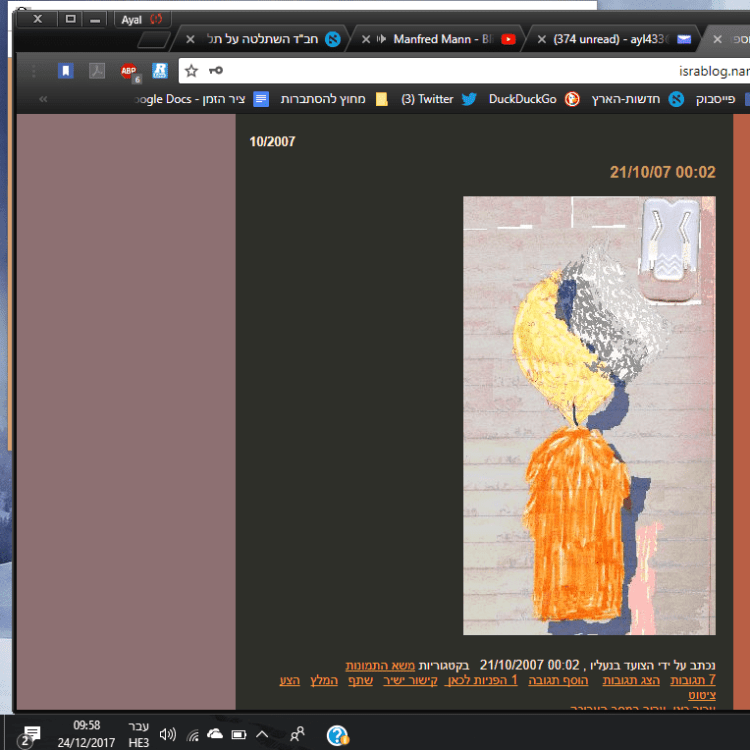
Task: Open Windows notification center icon
Action: (x=30, y=735)
